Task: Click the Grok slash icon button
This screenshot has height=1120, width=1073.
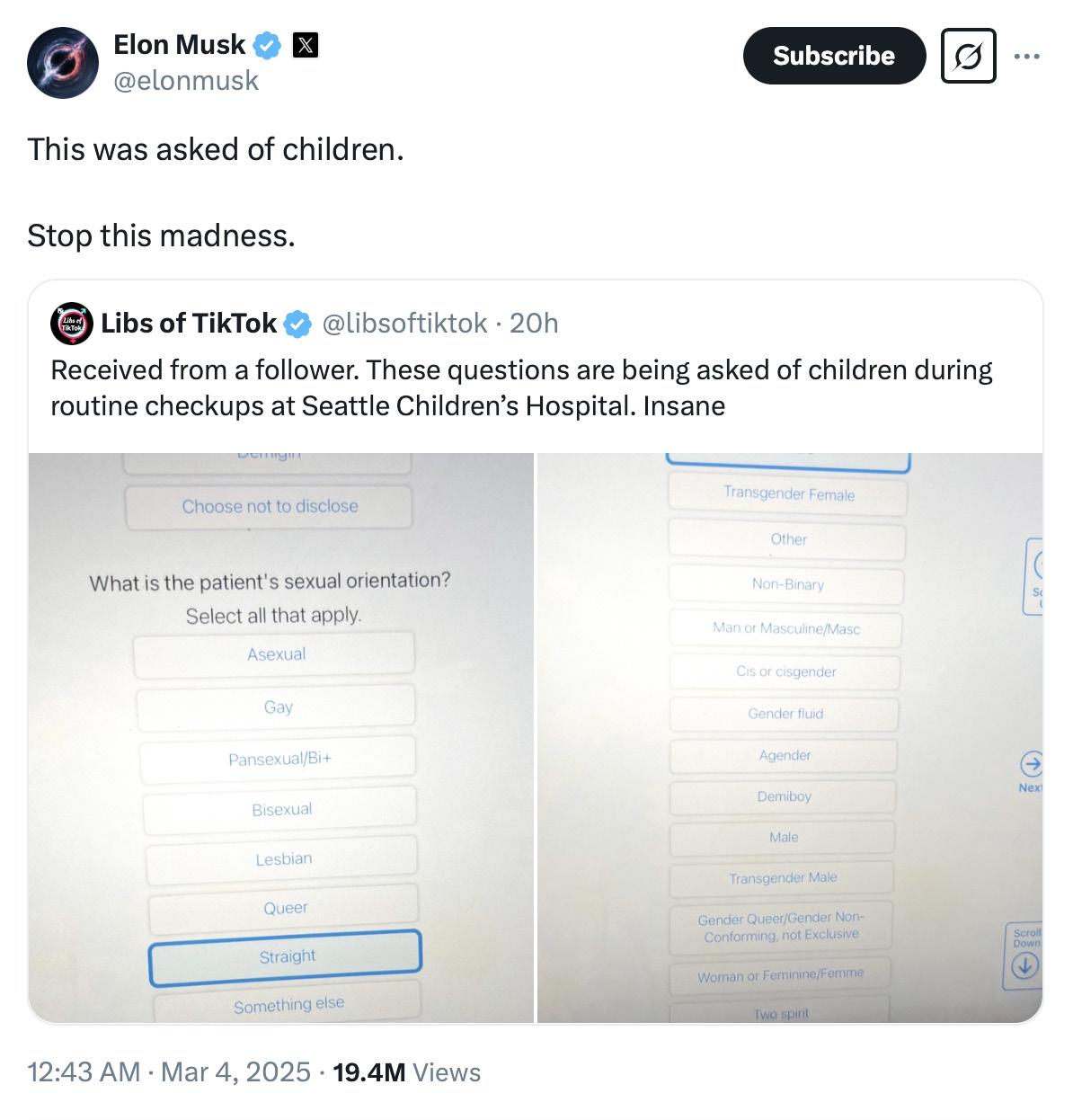Action: click(x=968, y=57)
